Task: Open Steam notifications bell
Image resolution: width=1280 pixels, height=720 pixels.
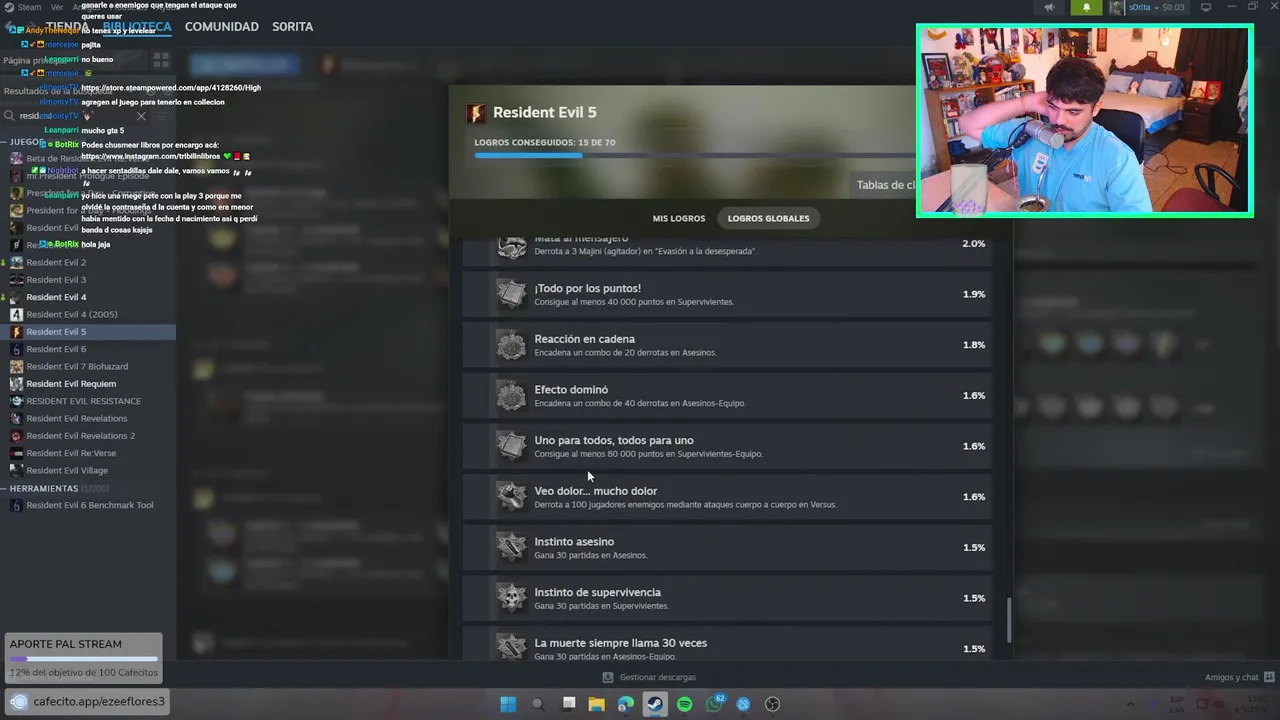Action: pyautogui.click(x=1087, y=7)
